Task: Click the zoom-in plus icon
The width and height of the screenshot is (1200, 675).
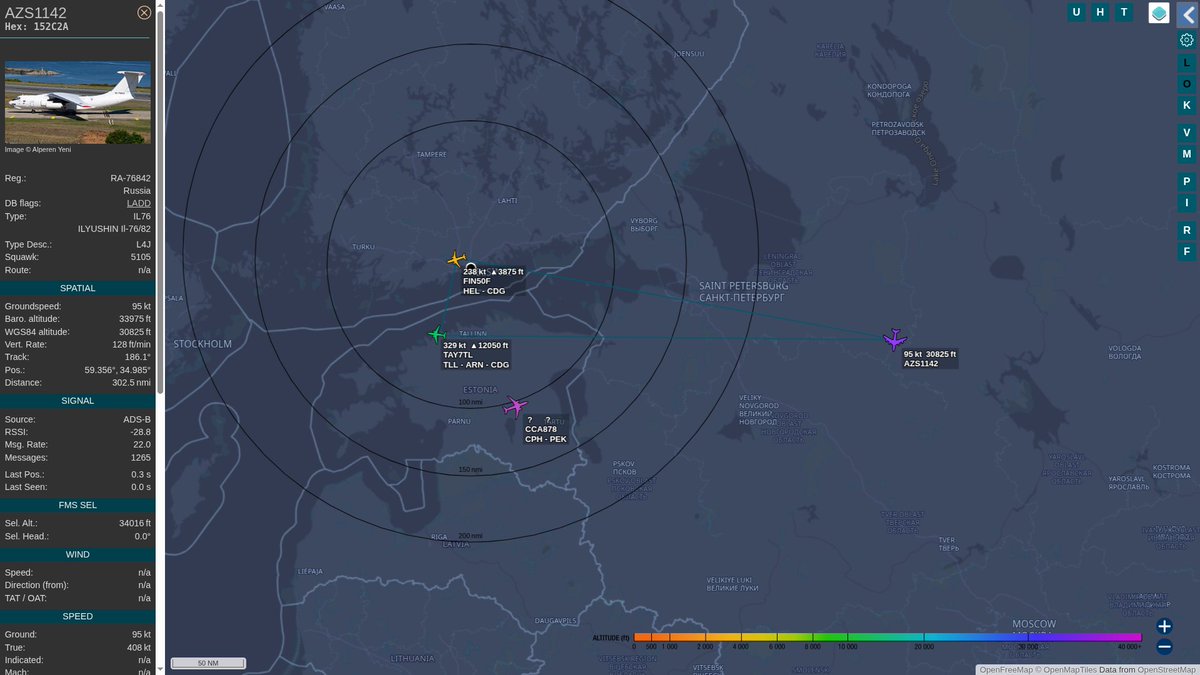Action: (1163, 626)
